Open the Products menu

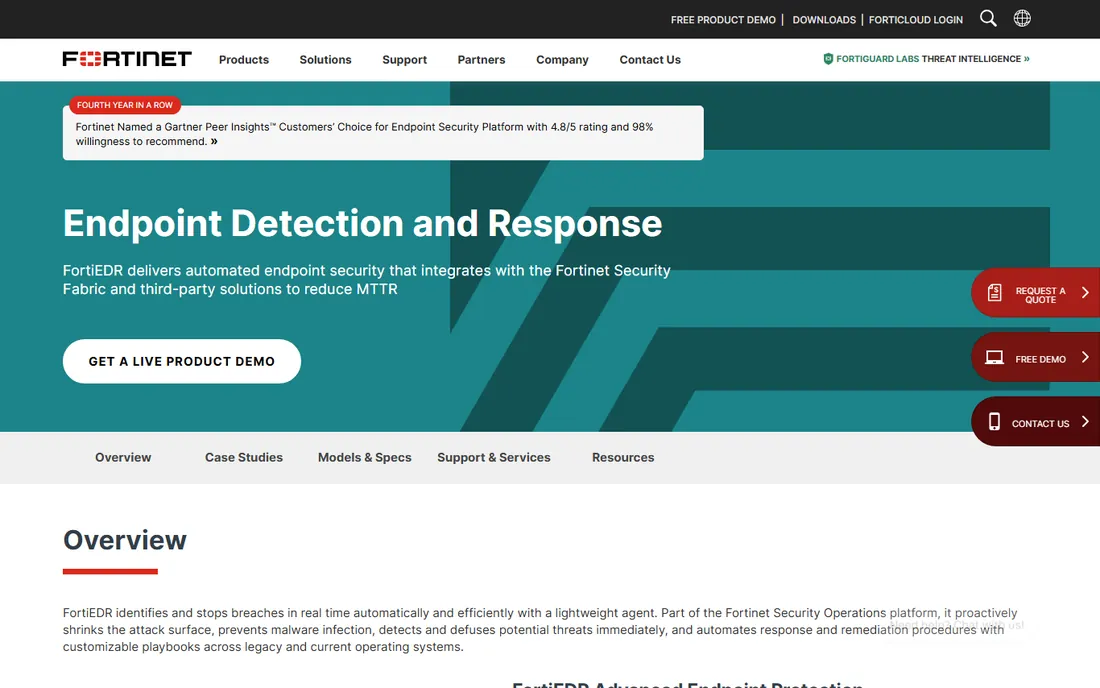(x=243, y=60)
